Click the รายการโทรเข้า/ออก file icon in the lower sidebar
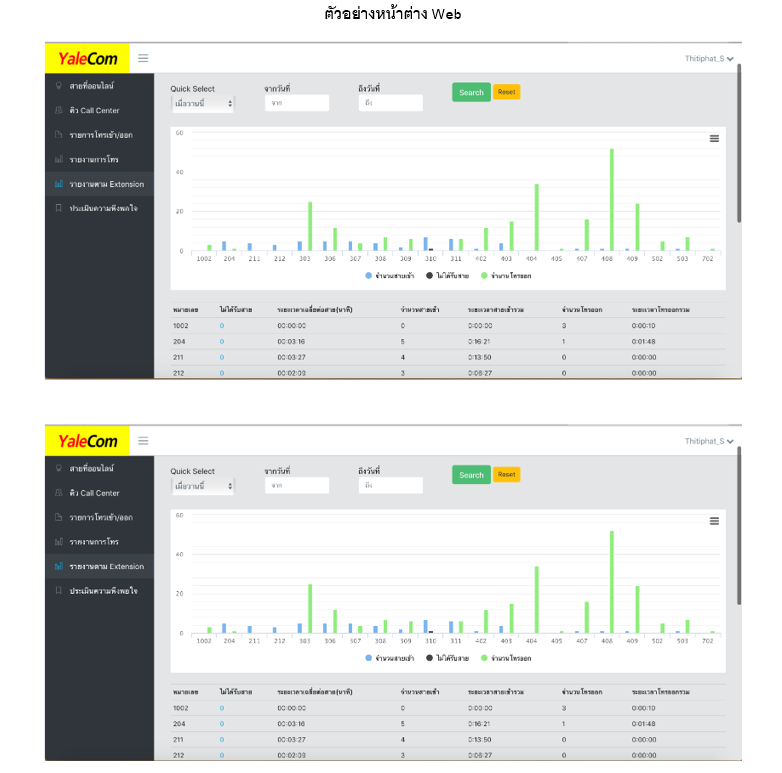Screen dimensions: 782x773 (x=60, y=517)
